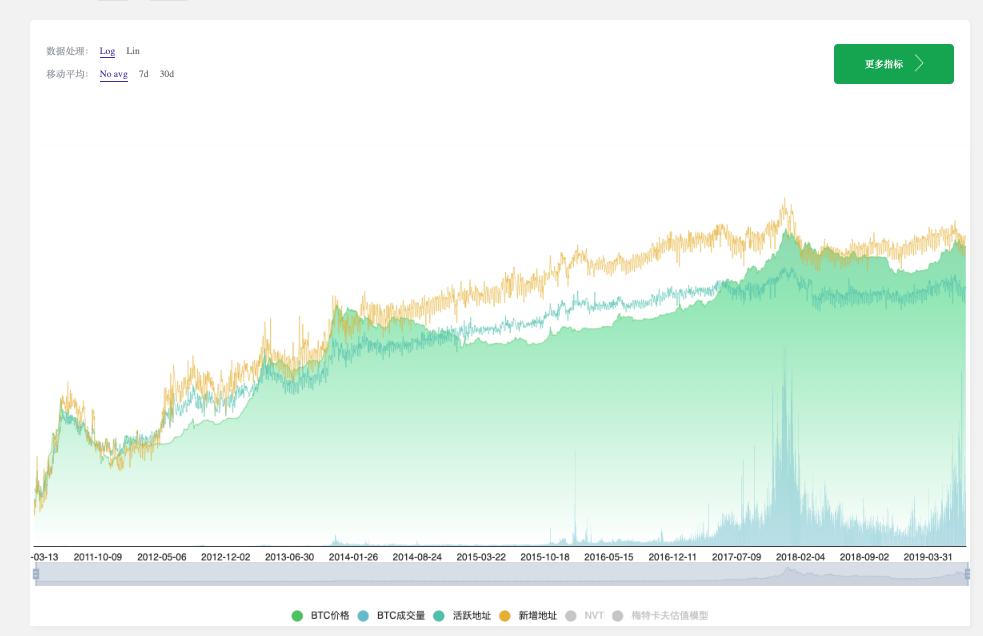Viewport: 983px width, 636px height.
Task: Toggle the blue BTC成交量 legend dot
Action: coord(363,616)
